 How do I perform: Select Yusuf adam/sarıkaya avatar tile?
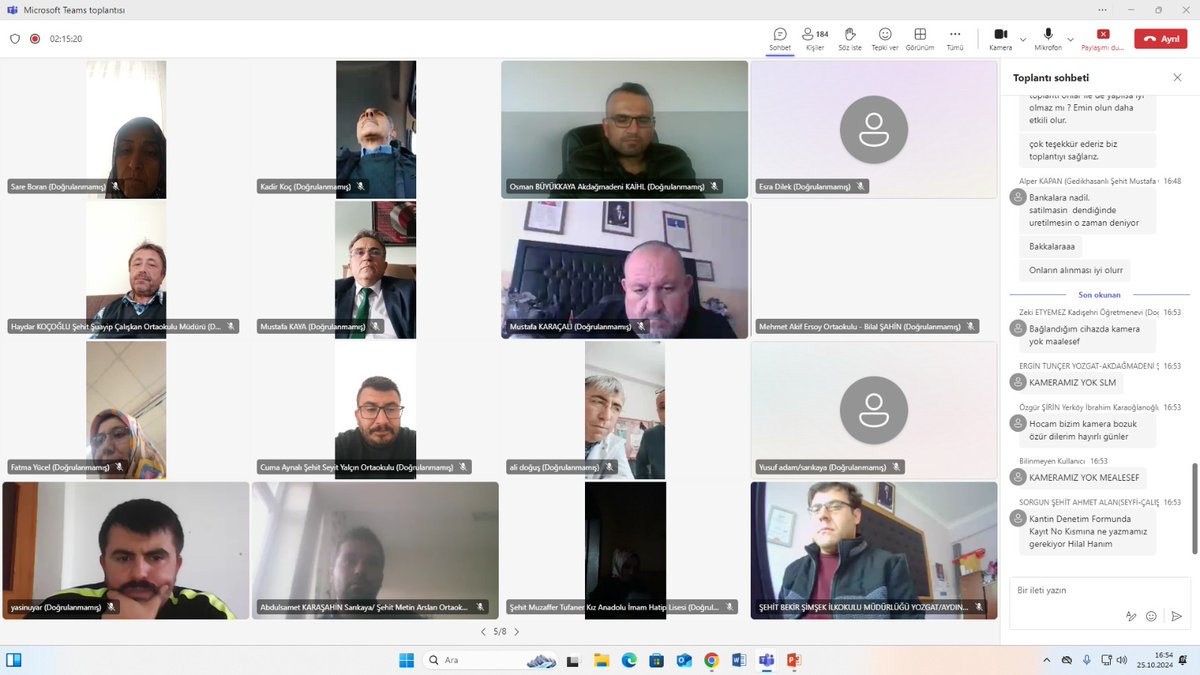(874, 410)
